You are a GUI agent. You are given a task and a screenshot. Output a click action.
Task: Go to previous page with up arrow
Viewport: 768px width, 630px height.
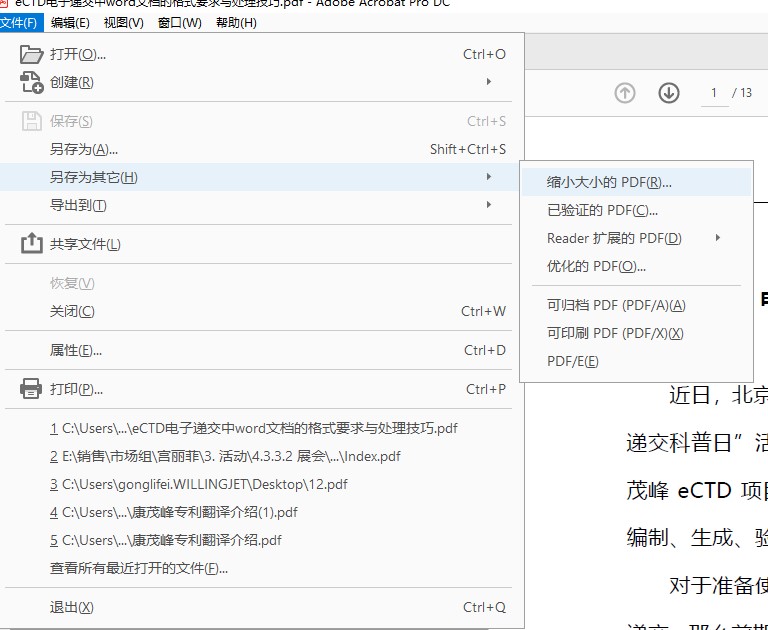tap(625, 93)
